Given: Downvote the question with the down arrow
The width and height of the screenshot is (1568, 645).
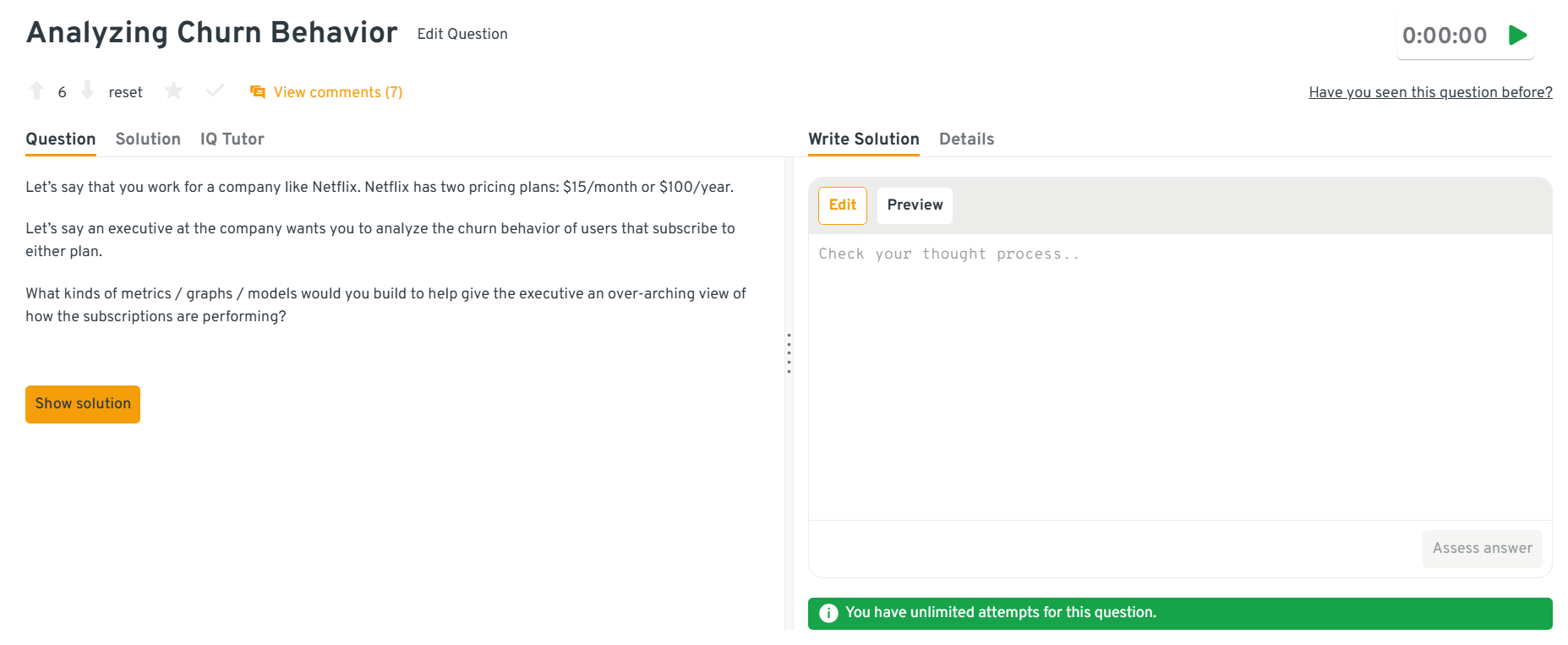Looking at the screenshot, I should [87, 90].
